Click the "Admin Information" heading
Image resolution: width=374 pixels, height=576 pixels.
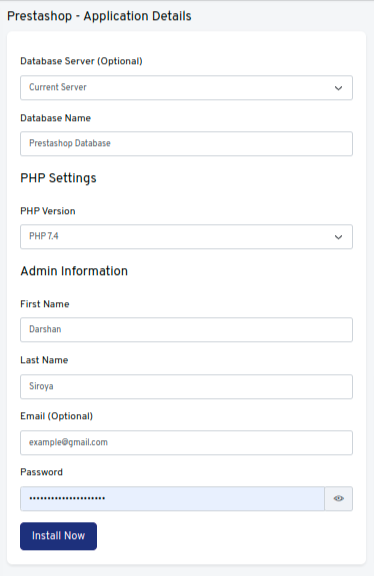pos(74,271)
